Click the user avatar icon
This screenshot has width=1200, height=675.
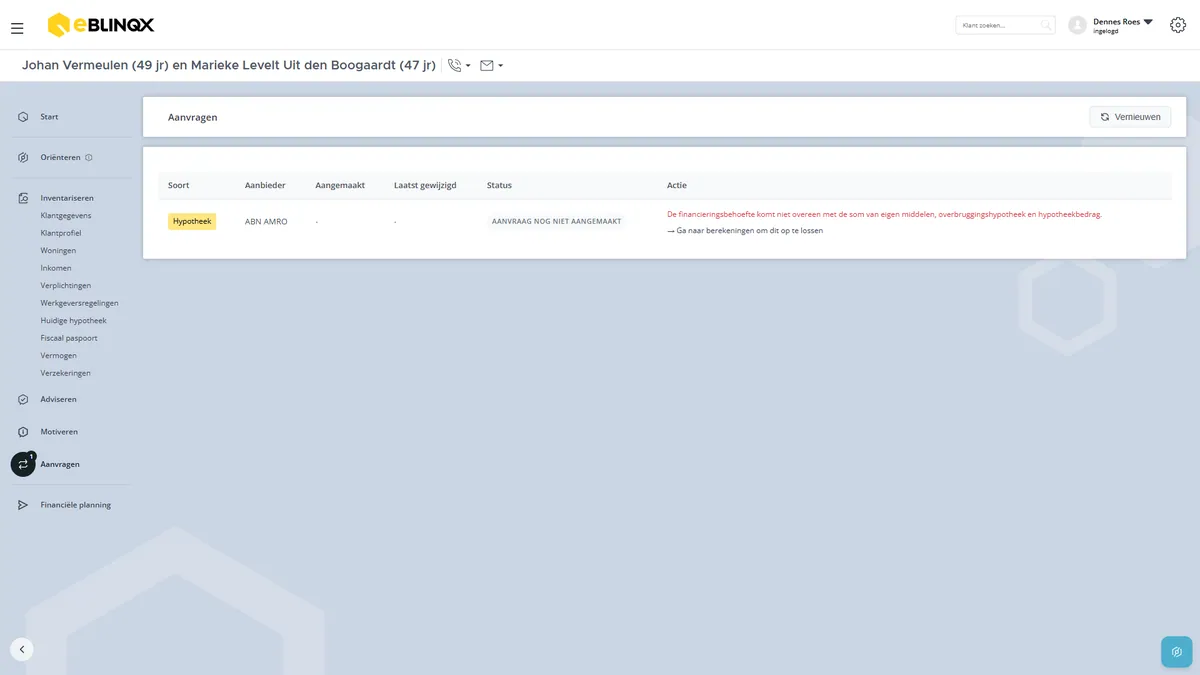pyautogui.click(x=1077, y=25)
